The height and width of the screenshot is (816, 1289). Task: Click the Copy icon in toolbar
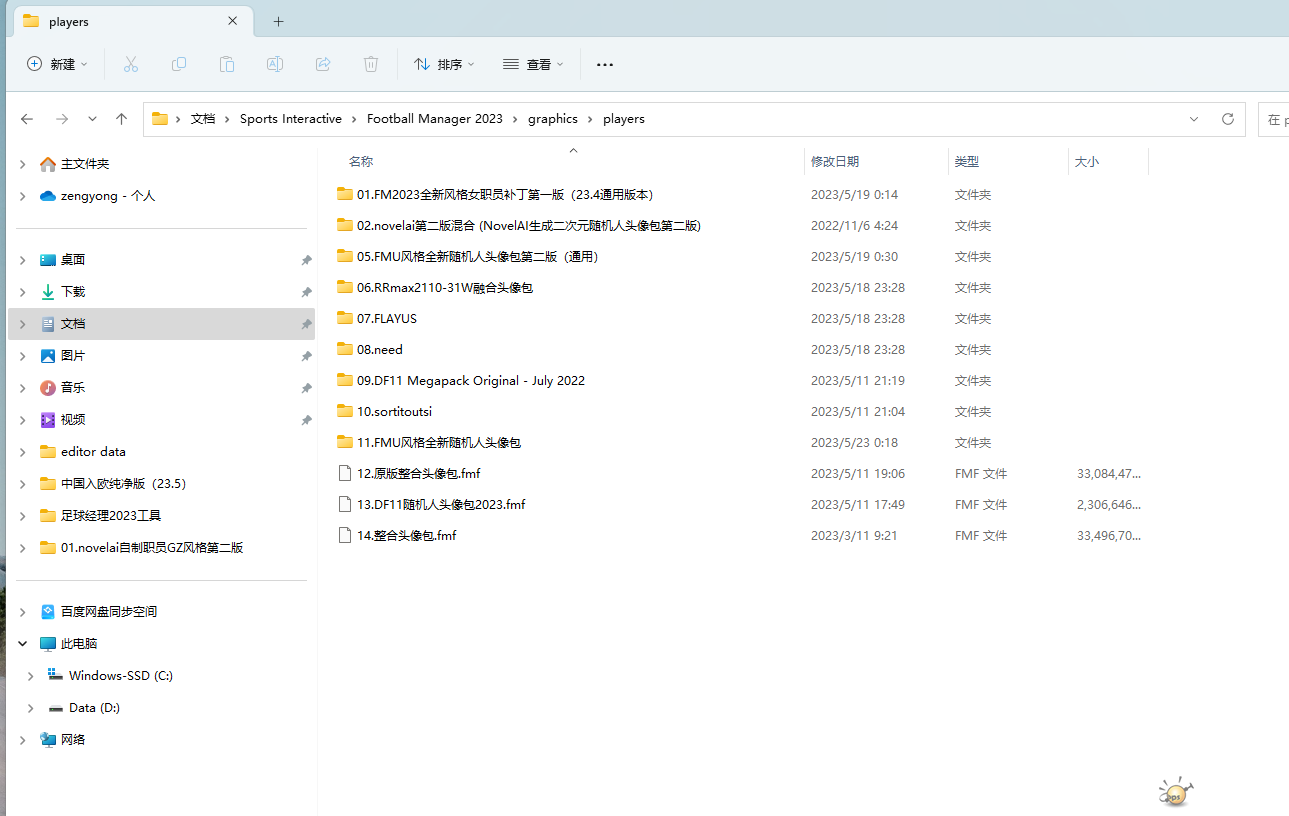point(179,64)
